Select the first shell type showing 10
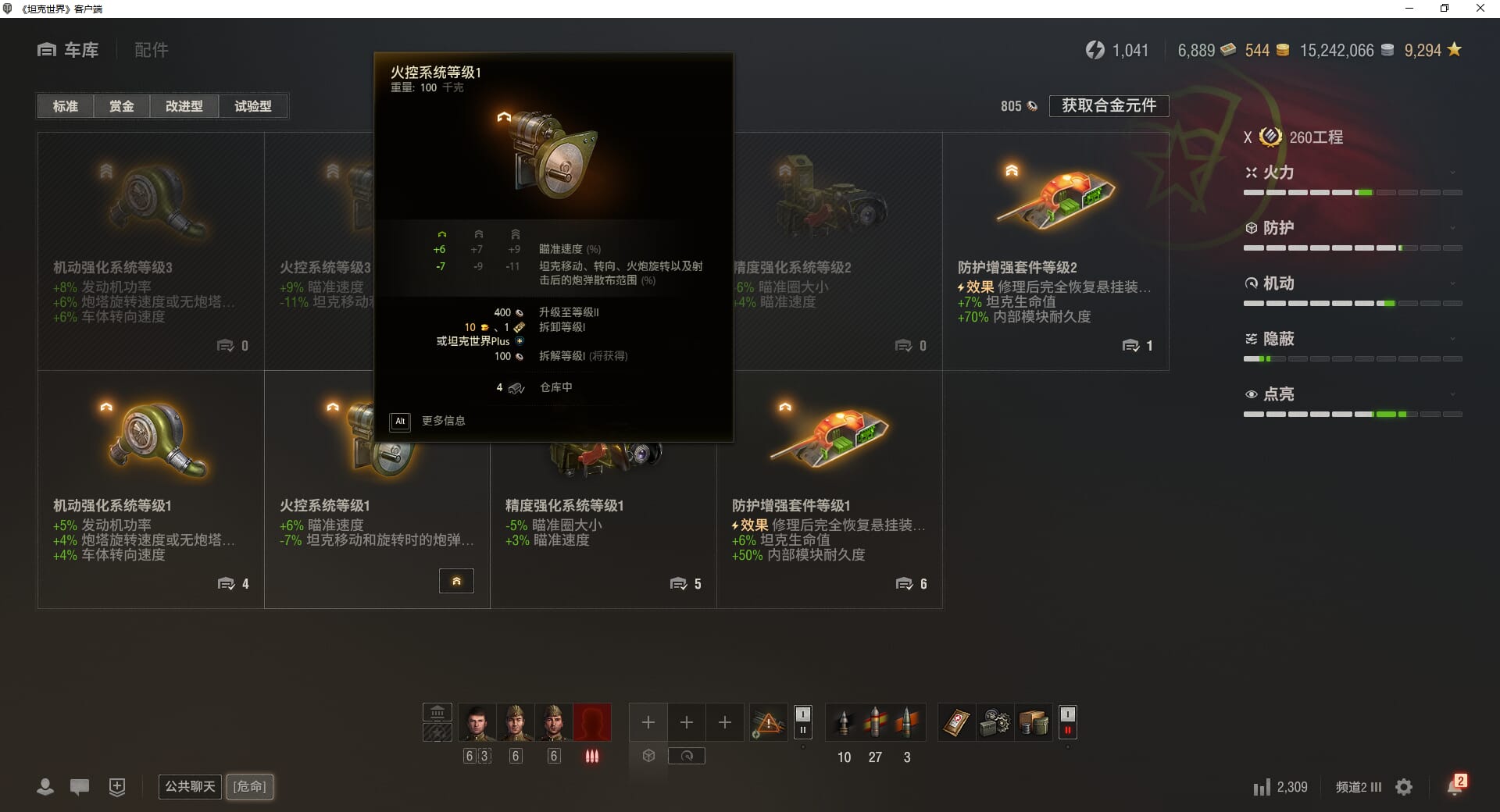Image resolution: width=1500 pixels, height=812 pixels. (x=844, y=722)
